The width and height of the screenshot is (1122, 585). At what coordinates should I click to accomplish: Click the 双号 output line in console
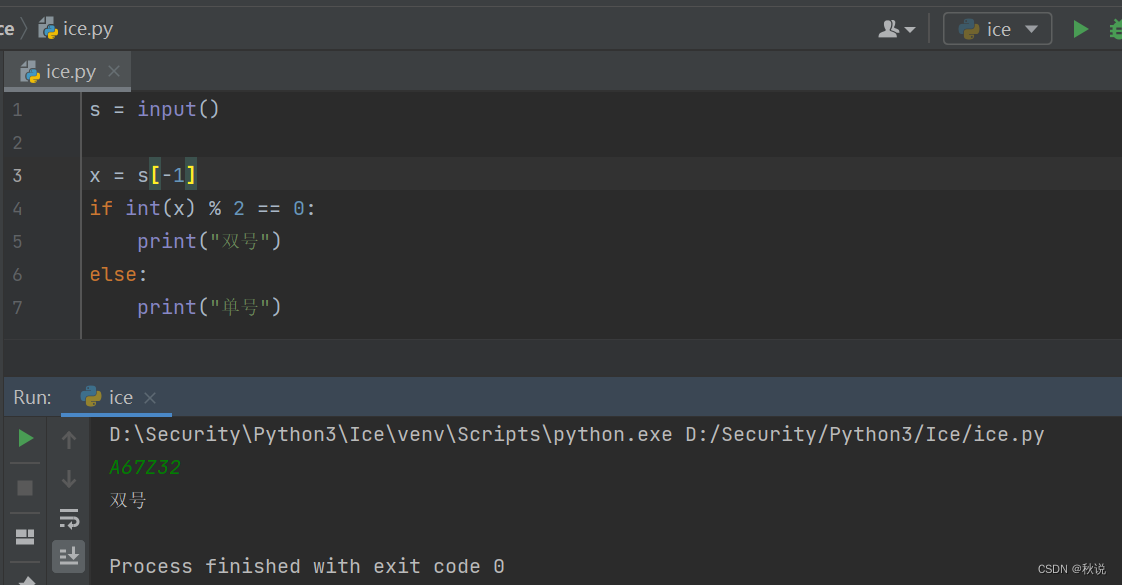[x=128, y=501]
